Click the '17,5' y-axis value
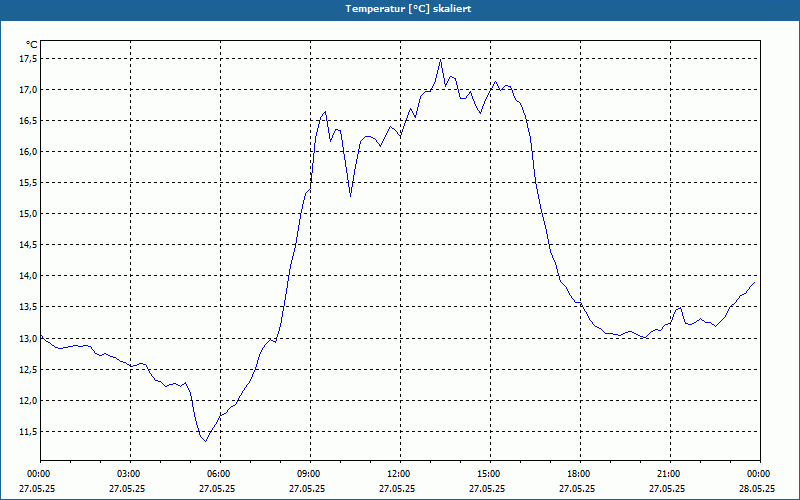The image size is (800, 500). coord(28,59)
